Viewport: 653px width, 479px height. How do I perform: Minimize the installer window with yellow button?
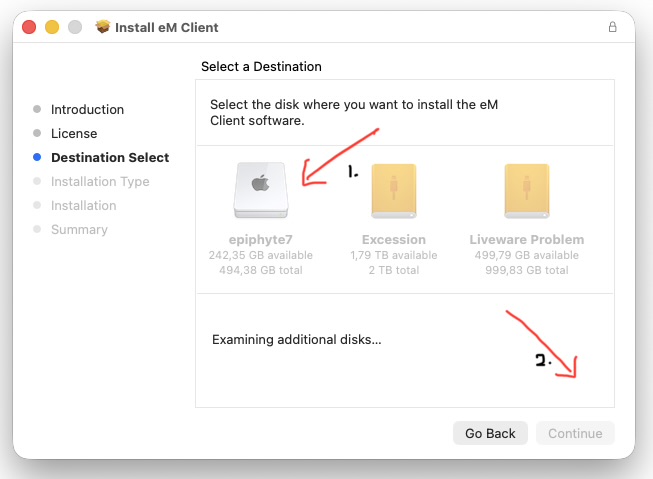pos(51,27)
